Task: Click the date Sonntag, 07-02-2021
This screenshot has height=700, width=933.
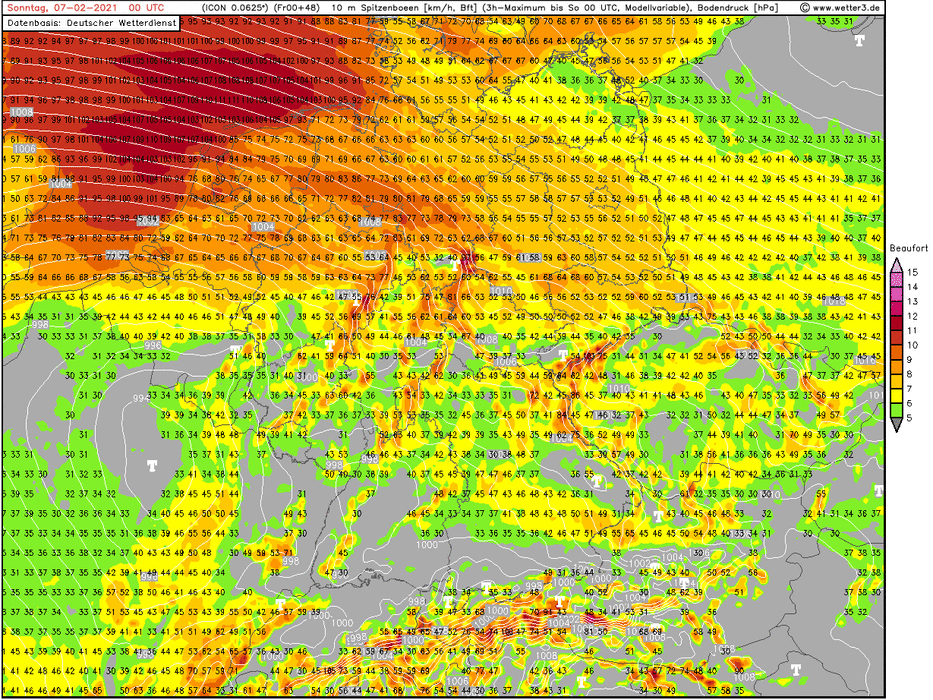Action: 58,6
